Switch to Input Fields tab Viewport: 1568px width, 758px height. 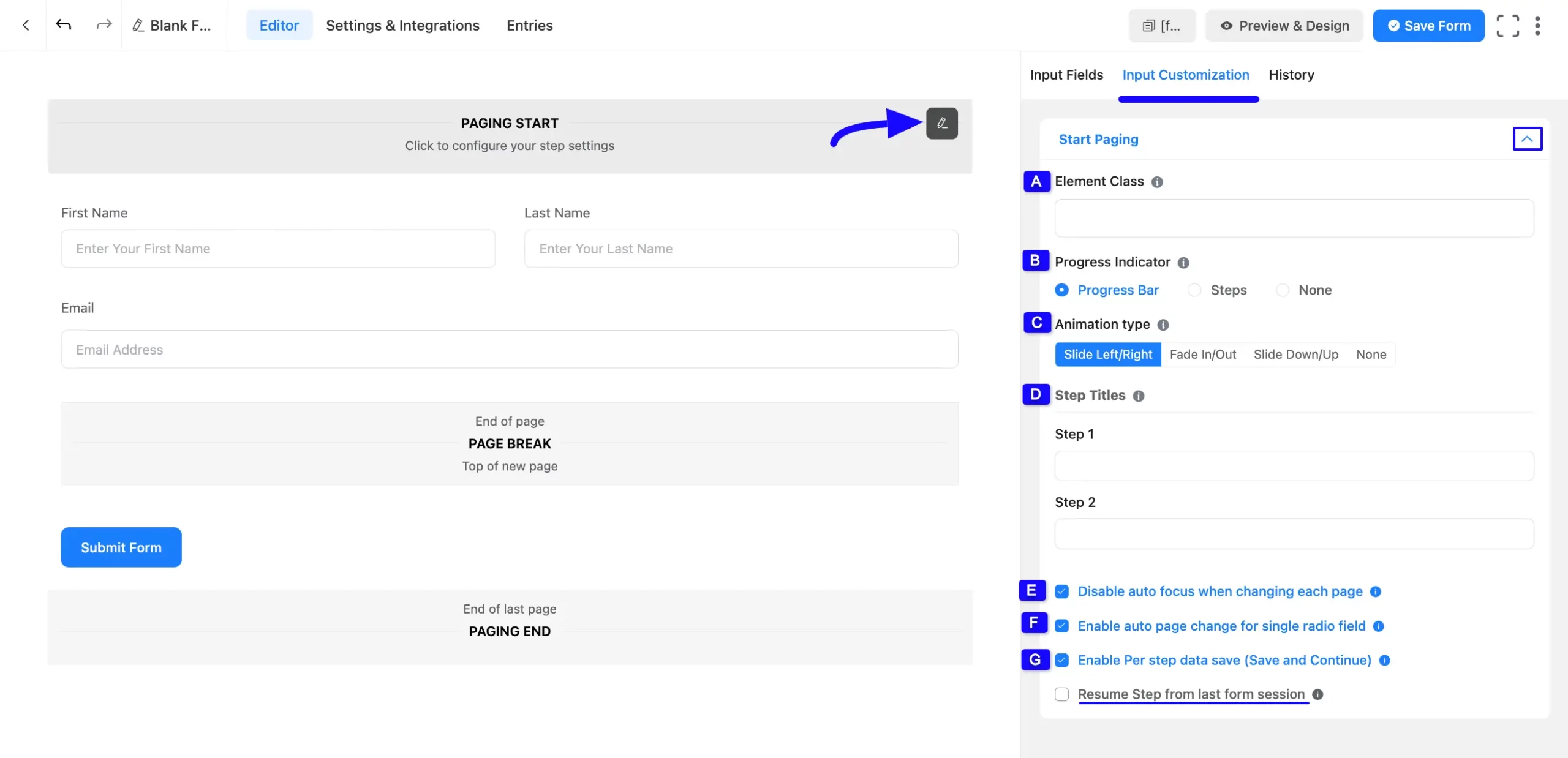pyautogui.click(x=1066, y=75)
